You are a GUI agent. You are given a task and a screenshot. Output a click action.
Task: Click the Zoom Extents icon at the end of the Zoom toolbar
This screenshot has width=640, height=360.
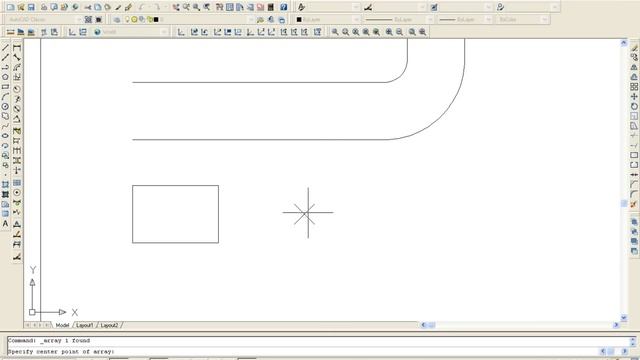coord(422,32)
